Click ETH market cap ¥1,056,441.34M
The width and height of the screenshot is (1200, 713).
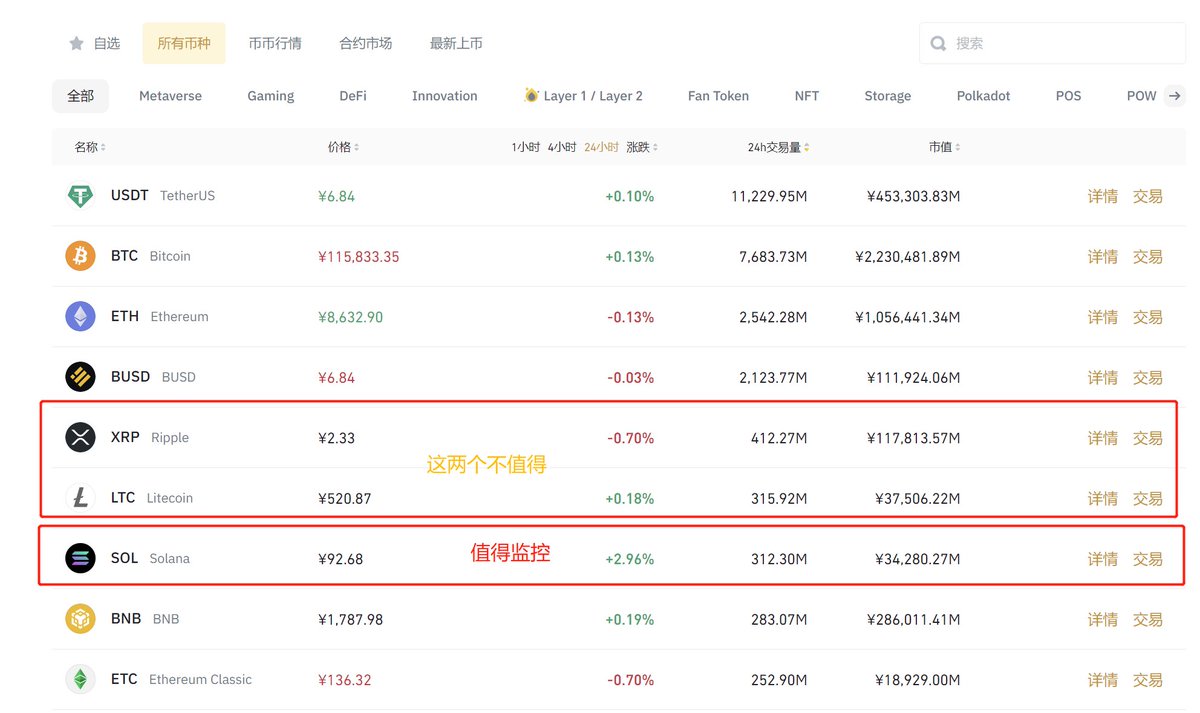pyautogui.click(x=908, y=317)
